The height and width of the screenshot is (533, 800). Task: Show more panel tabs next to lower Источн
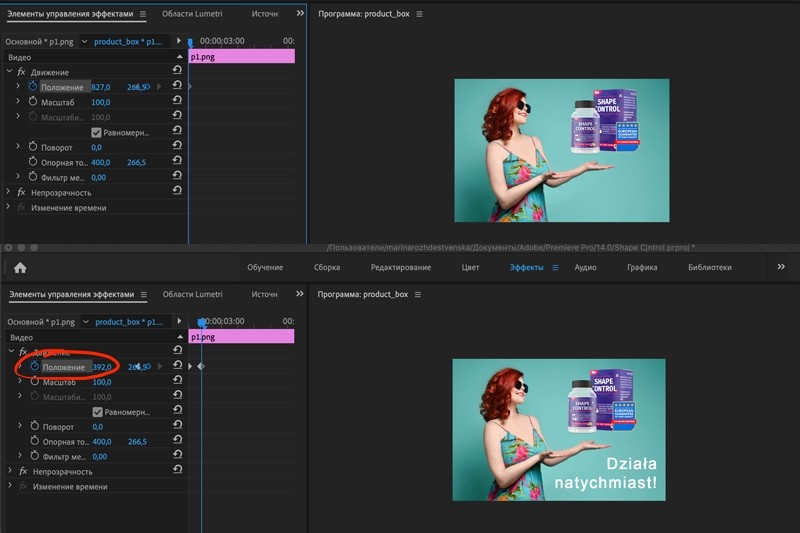pos(299,294)
